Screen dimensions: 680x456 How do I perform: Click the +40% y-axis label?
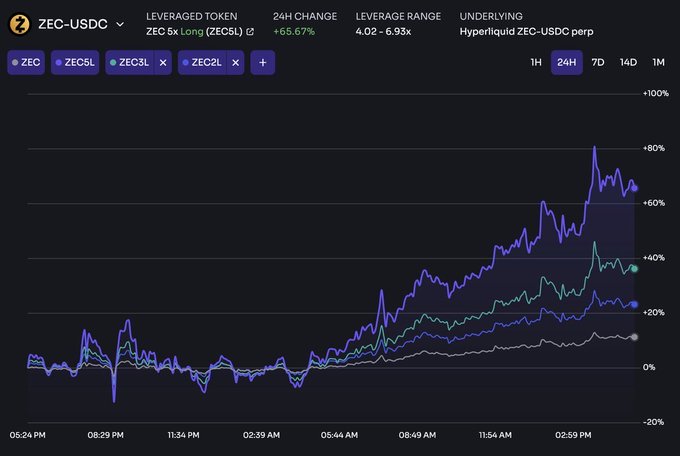654,258
